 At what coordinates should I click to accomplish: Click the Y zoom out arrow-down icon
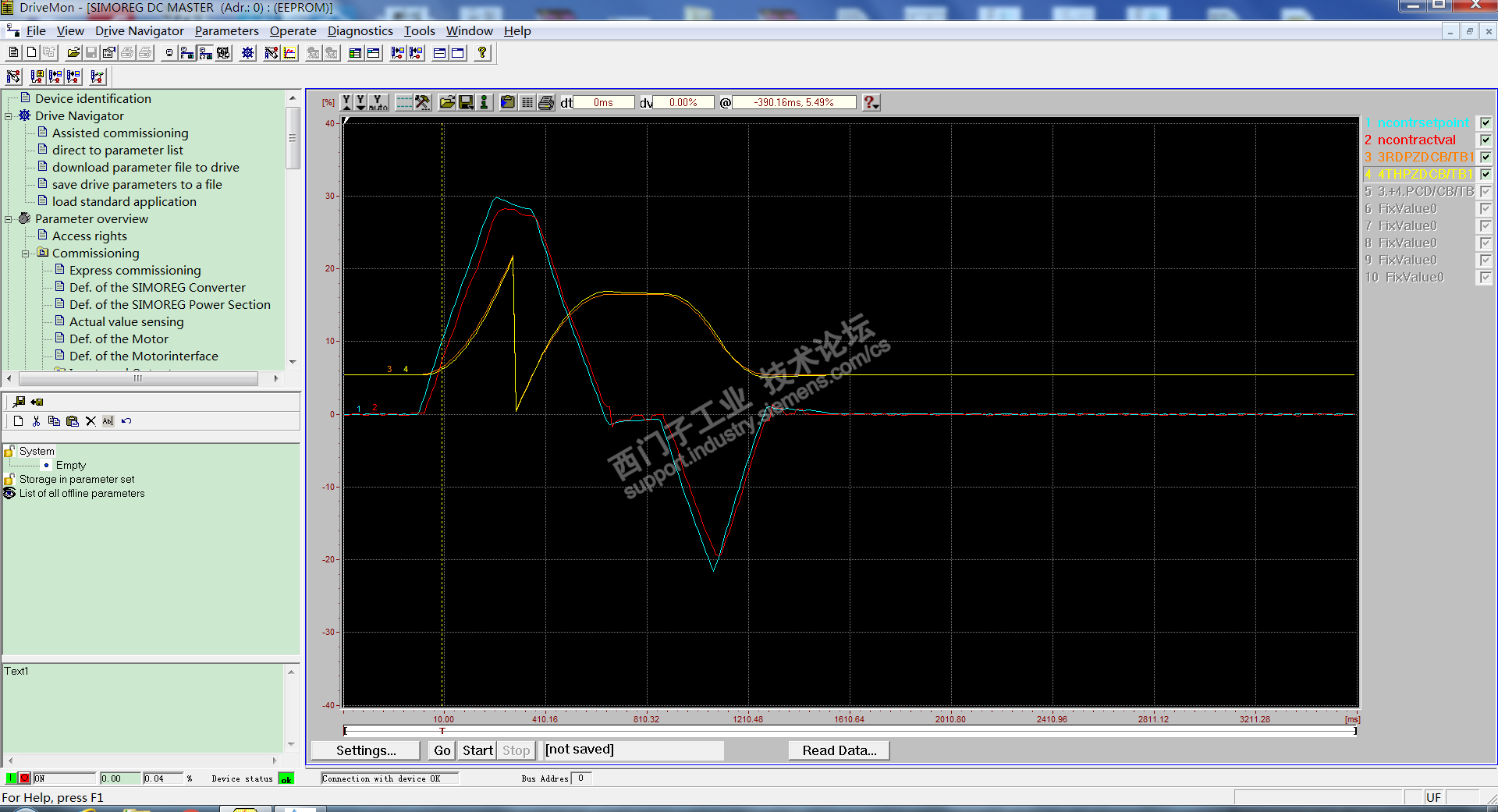click(360, 102)
